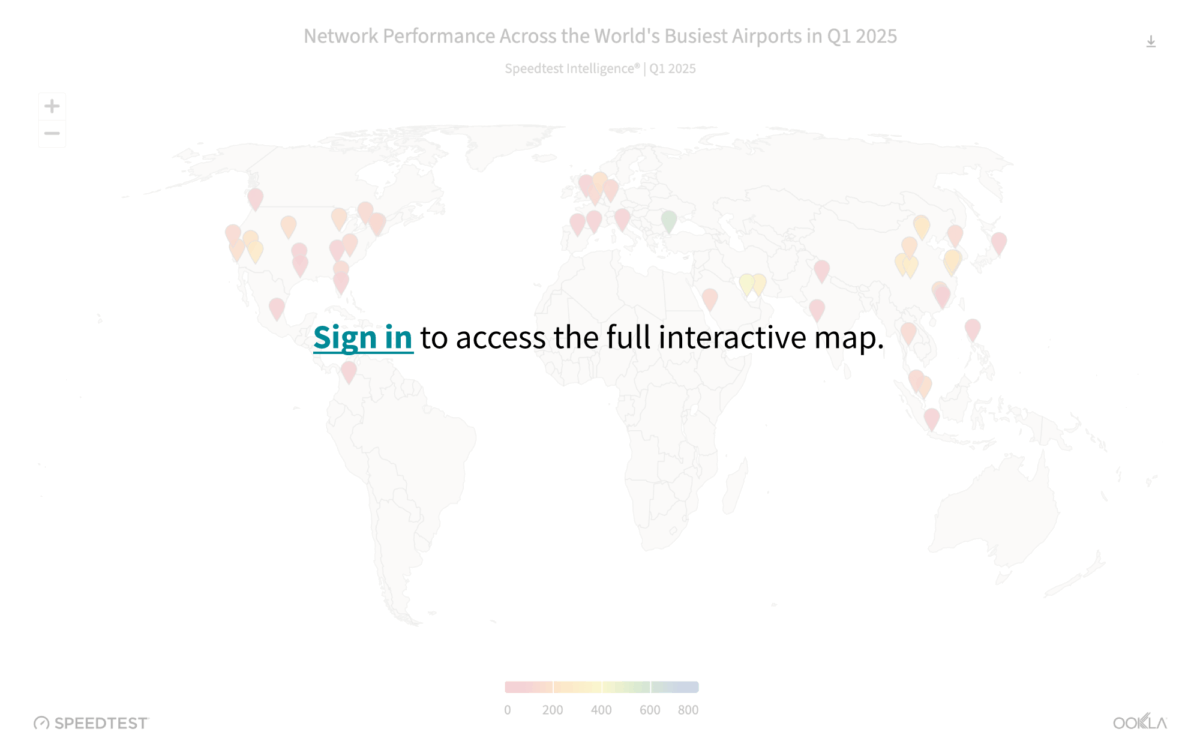Select the Saudi Arabia pin near Red Sea
This screenshot has height=756, width=1200.
pyautogui.click(x=710, y=298)
